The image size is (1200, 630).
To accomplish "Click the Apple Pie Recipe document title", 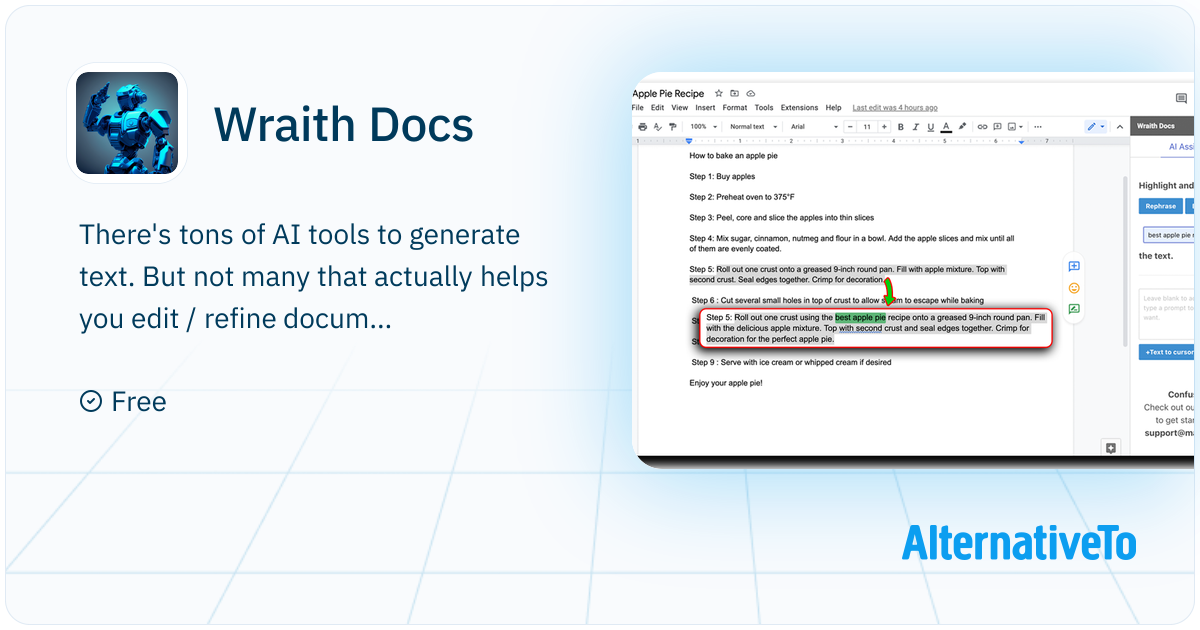I will click(x=668, y=94).
